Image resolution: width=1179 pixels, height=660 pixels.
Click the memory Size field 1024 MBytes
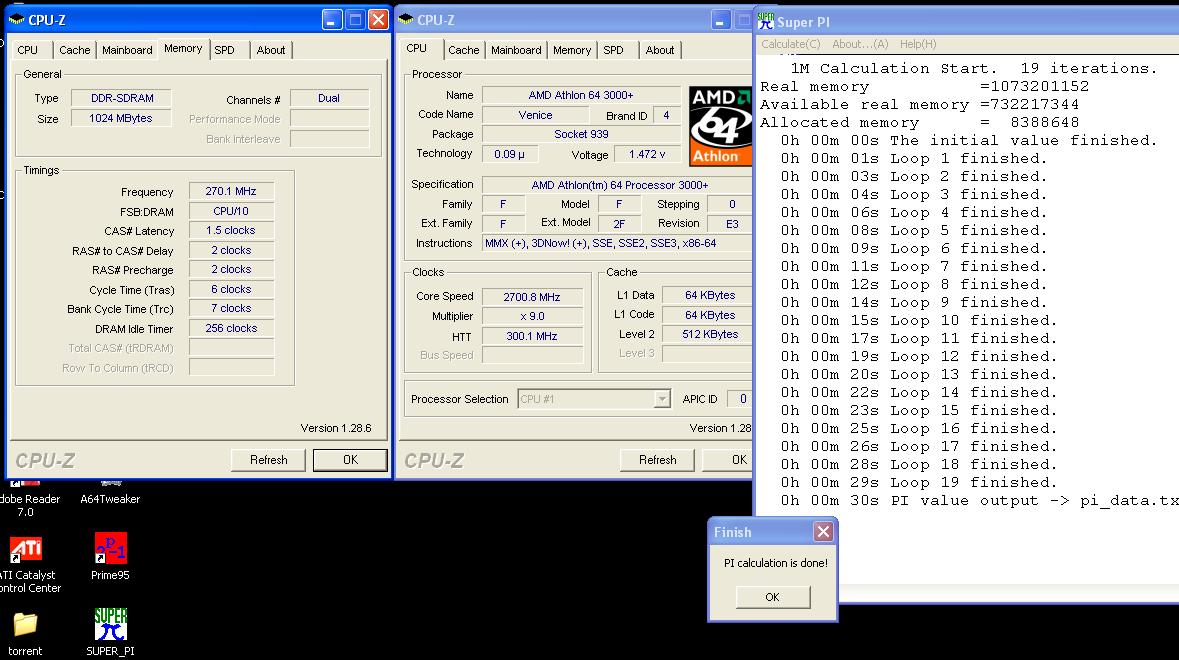(x=121, y=118)
